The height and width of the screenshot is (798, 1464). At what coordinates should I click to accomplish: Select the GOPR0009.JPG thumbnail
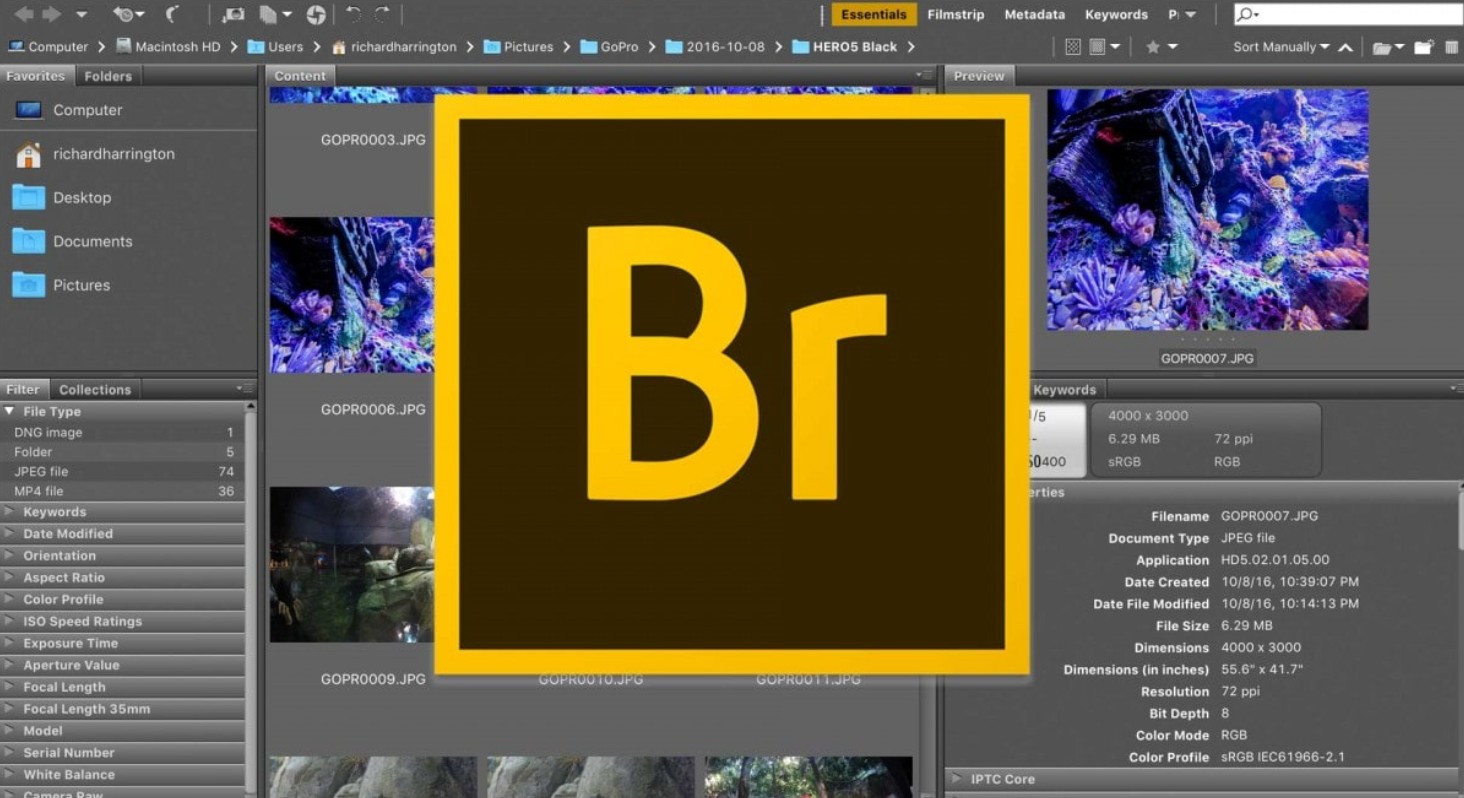pos(352,565)
